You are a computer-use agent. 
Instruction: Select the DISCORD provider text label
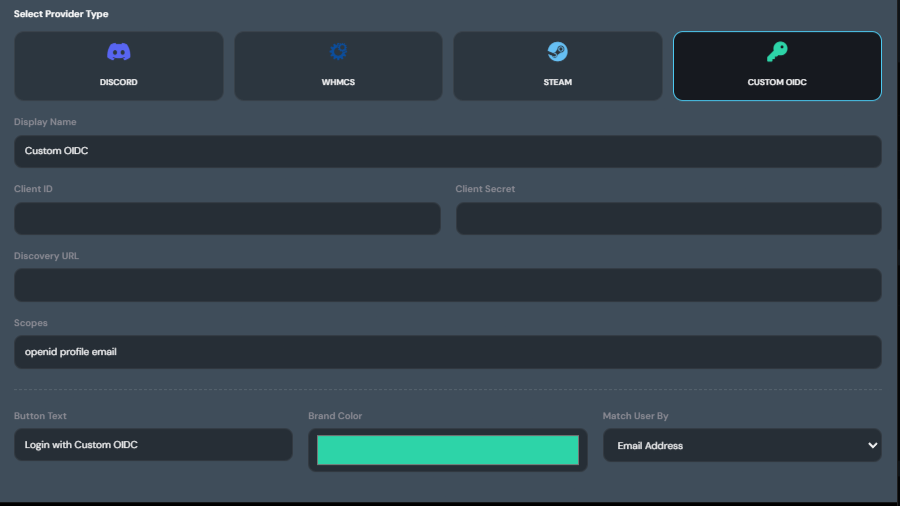coord(119,82)
